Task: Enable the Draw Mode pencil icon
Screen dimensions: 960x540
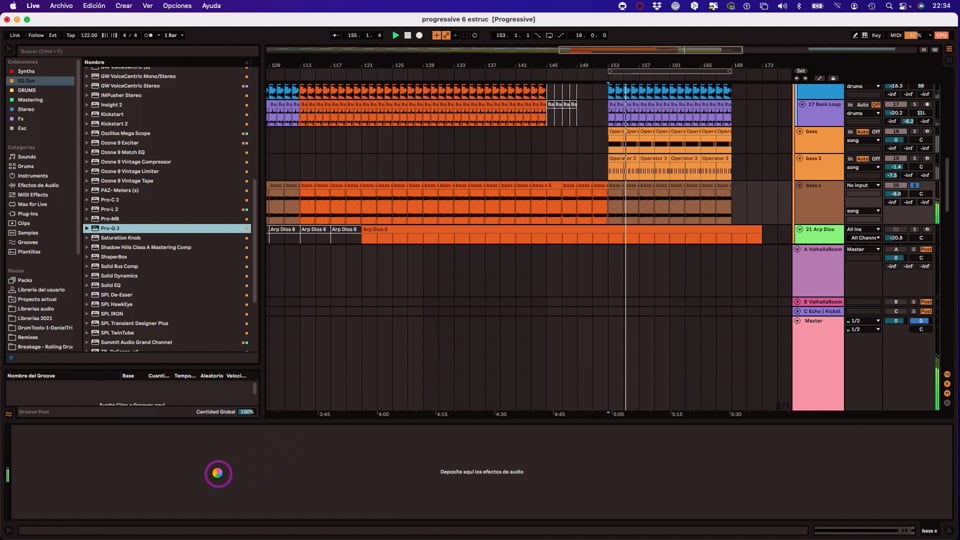Action: point(855,36)
